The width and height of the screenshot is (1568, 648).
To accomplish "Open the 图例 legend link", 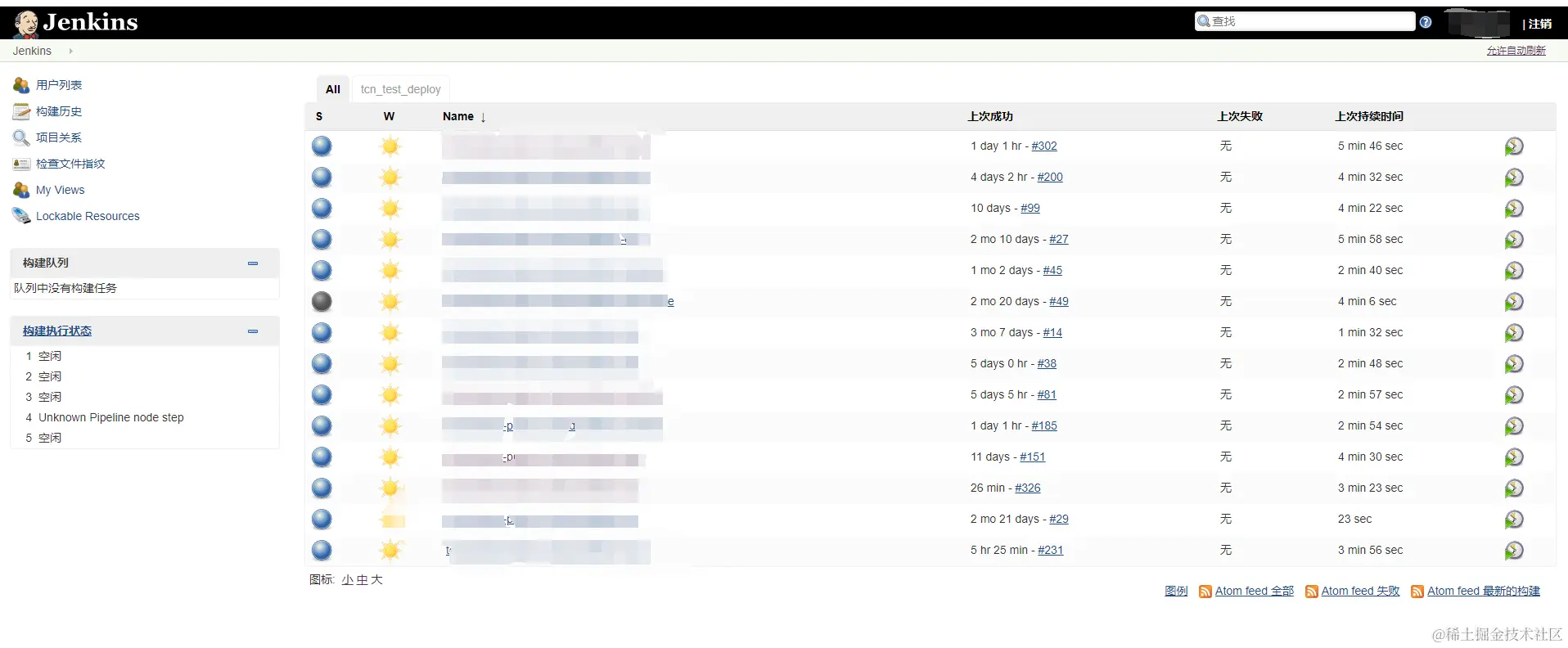I will click(x=1176, y=591).
